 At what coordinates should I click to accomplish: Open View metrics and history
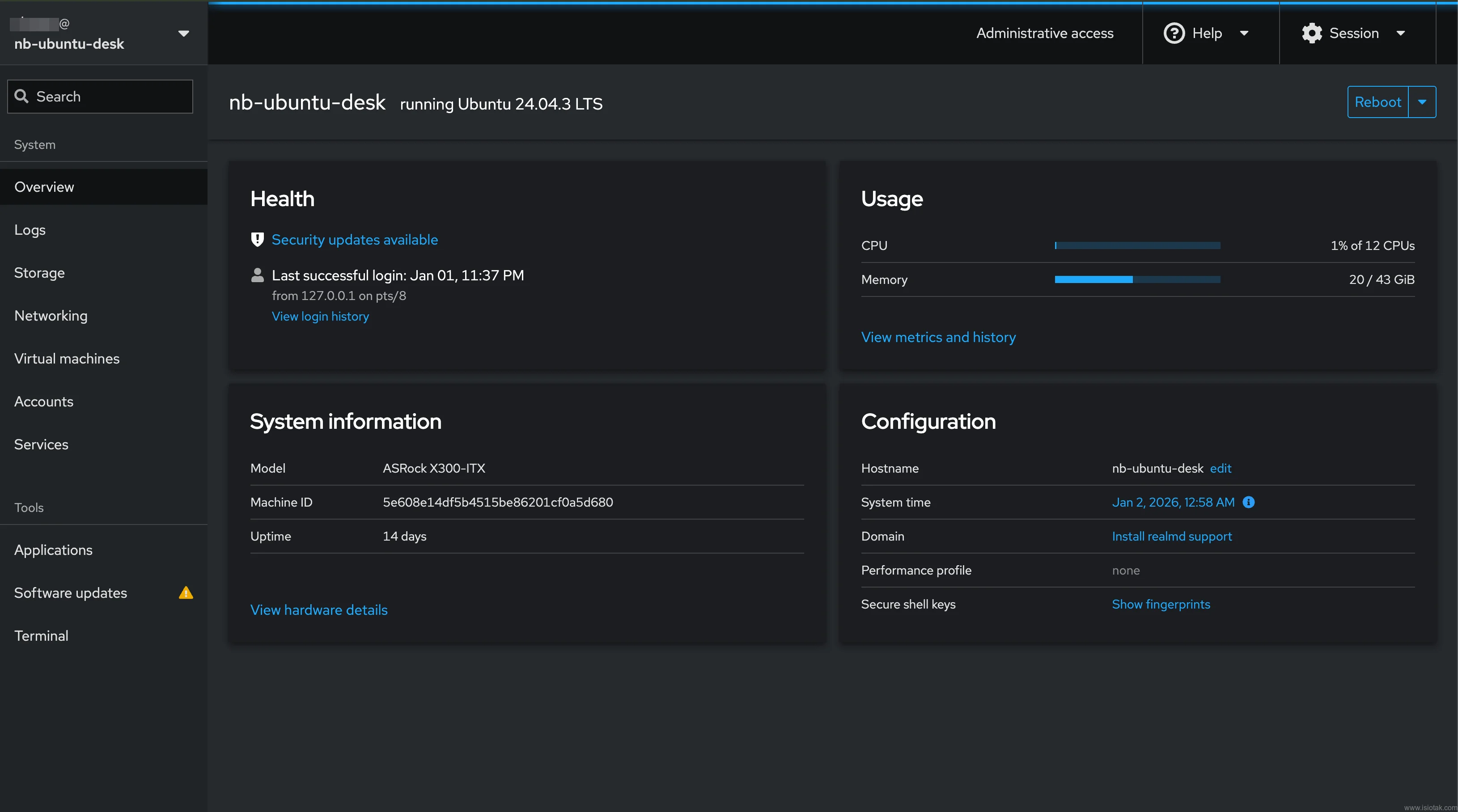pyautogui.click(x=938, y=337)
